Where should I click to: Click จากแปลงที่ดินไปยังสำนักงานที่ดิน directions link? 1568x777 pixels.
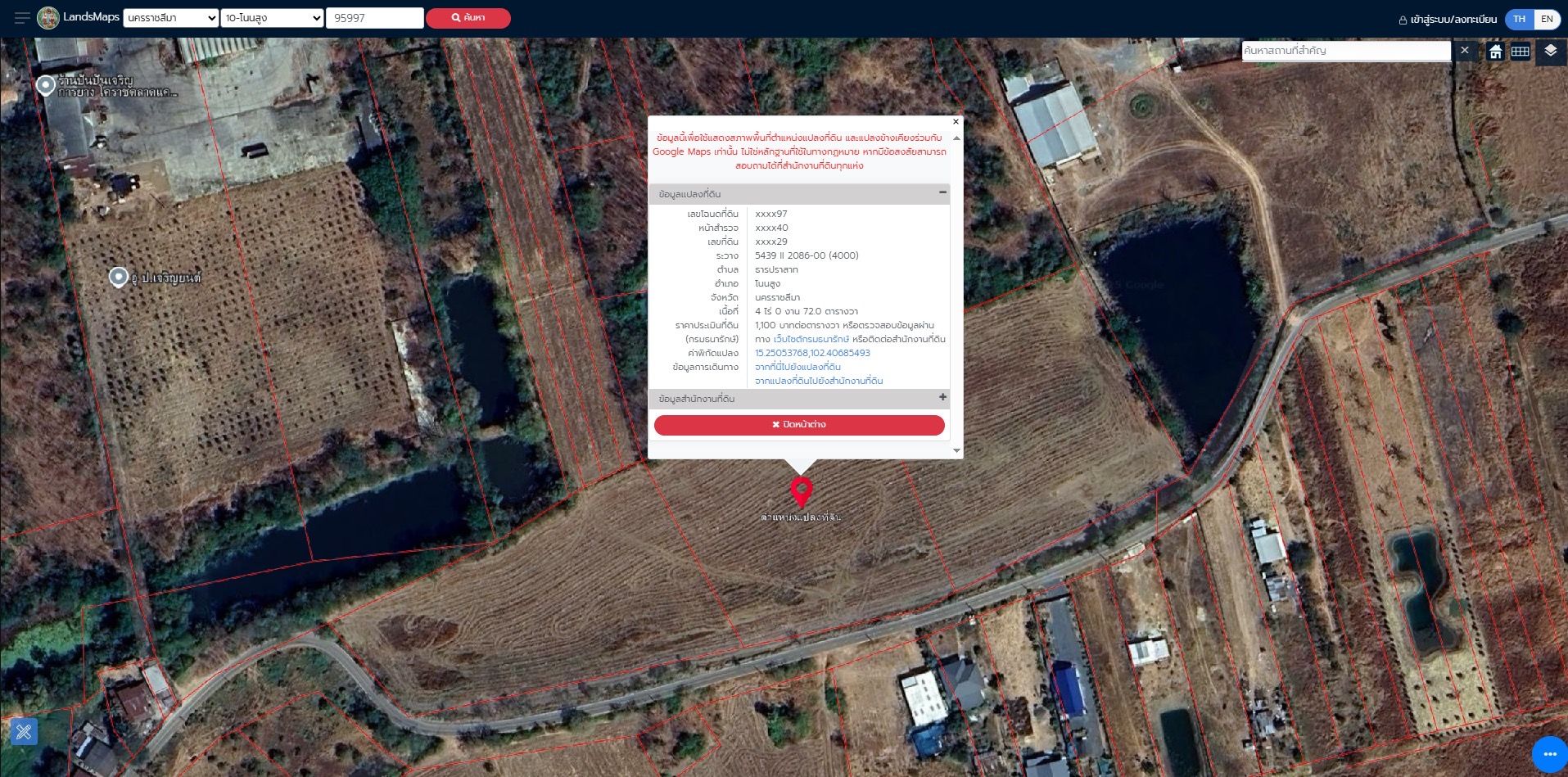click(x=819, y=381)
